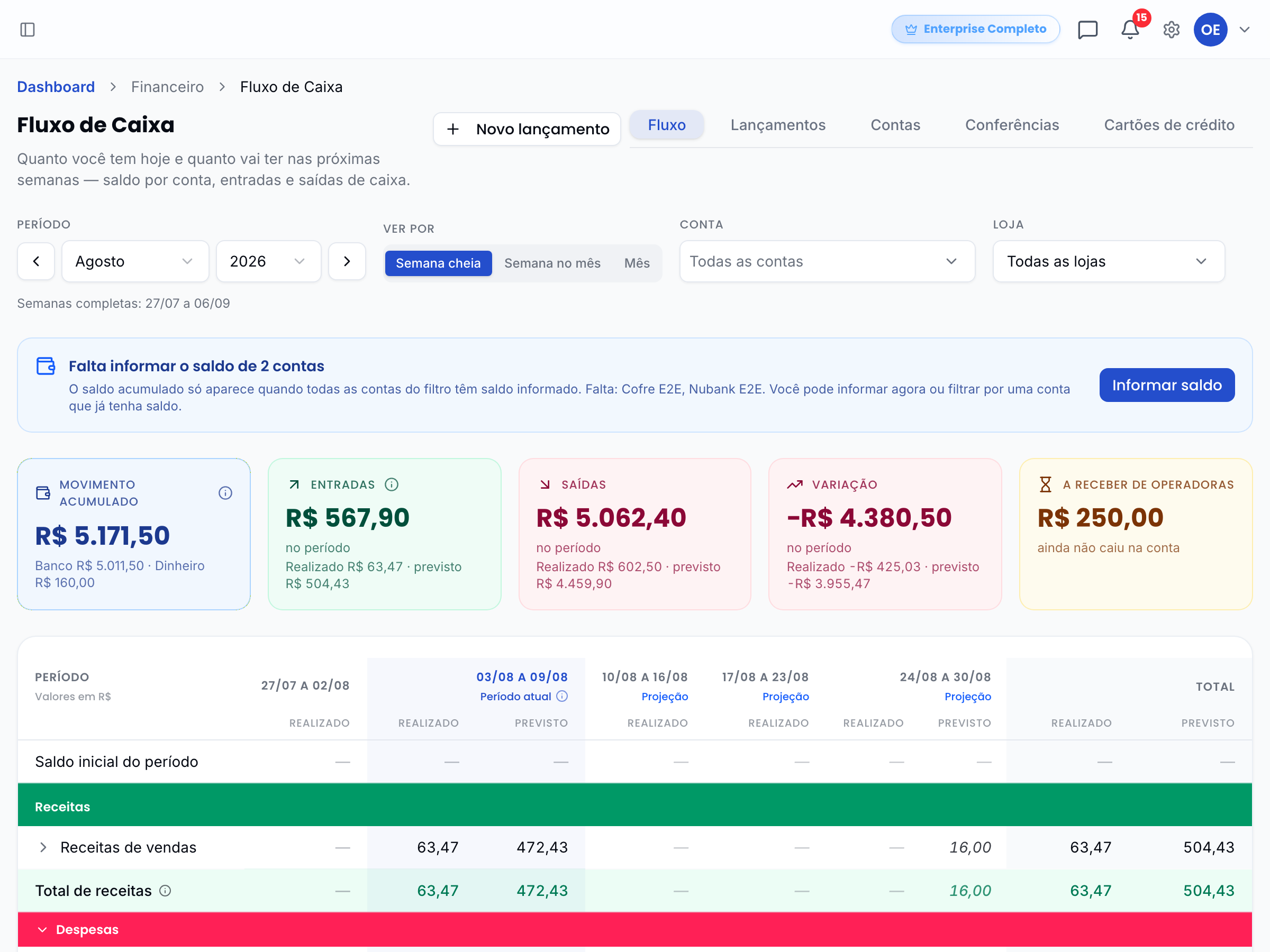Image resolution: width=1270 pixels, height=952 pixels.
Task: Collapse the Despesas section
Action: click(42, 930)
